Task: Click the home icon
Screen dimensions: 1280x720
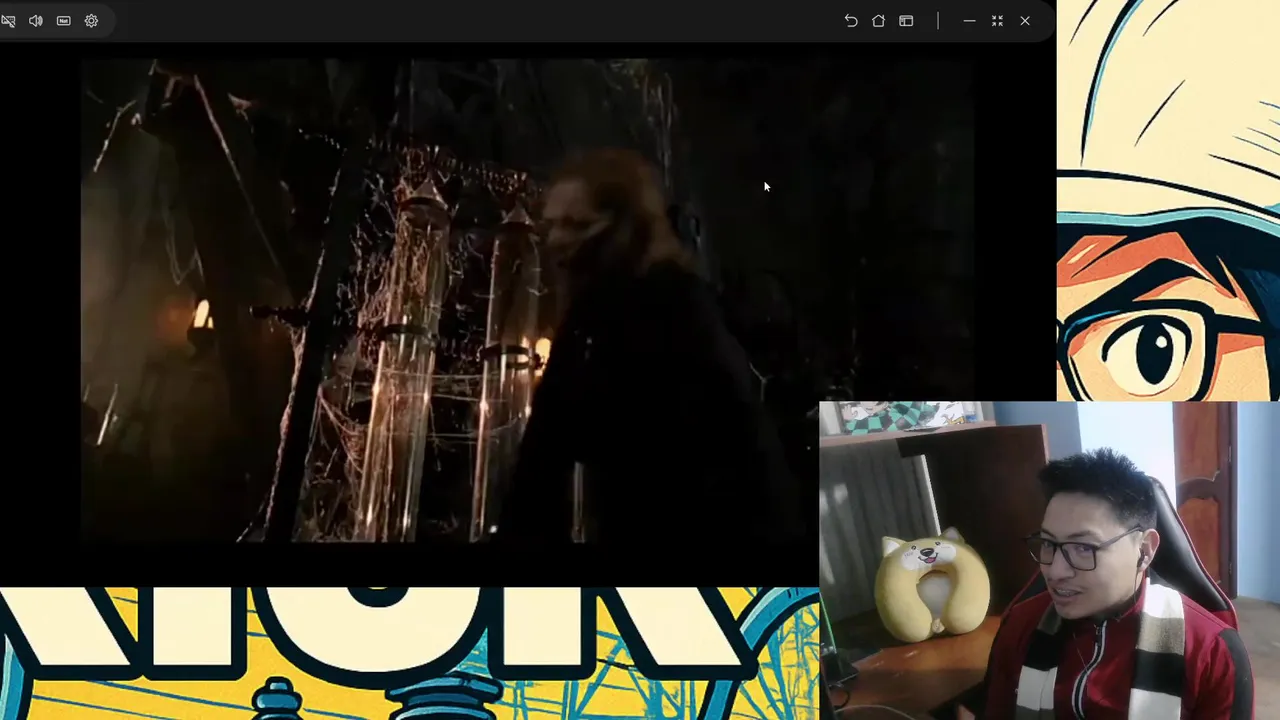Action: click(878, 21)
